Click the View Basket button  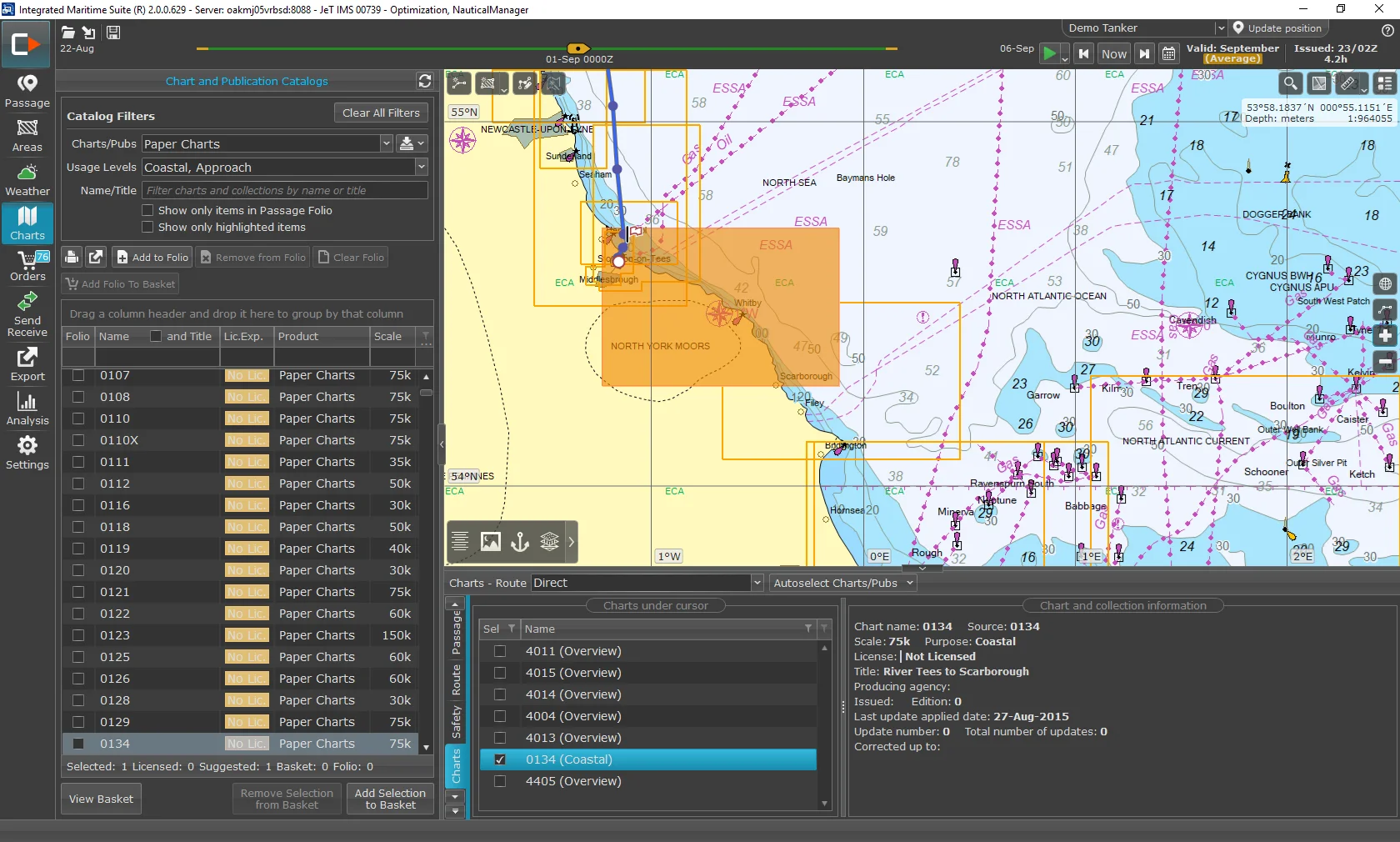pyautogui.click(x=100, y=798)
